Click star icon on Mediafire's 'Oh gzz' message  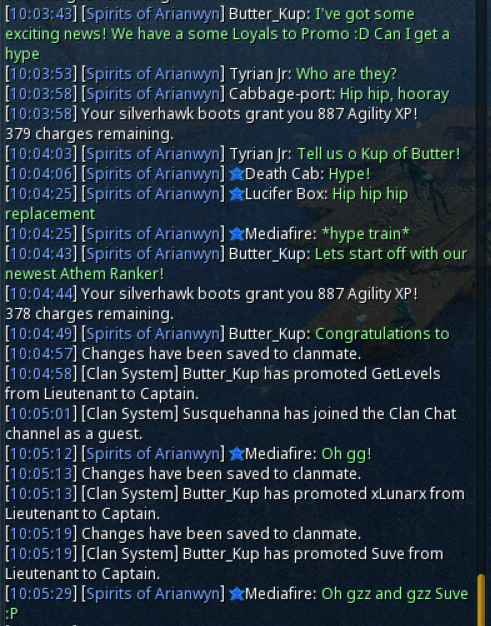click(236, 594)
